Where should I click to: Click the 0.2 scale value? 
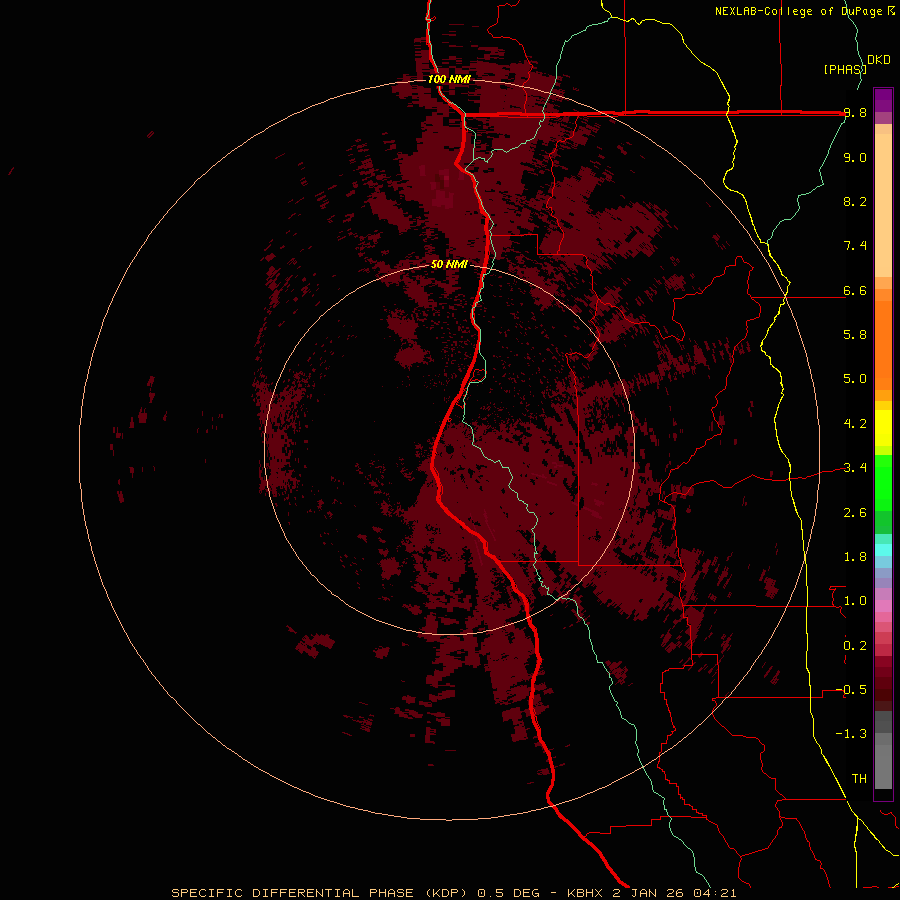click(x=855, y=646)
